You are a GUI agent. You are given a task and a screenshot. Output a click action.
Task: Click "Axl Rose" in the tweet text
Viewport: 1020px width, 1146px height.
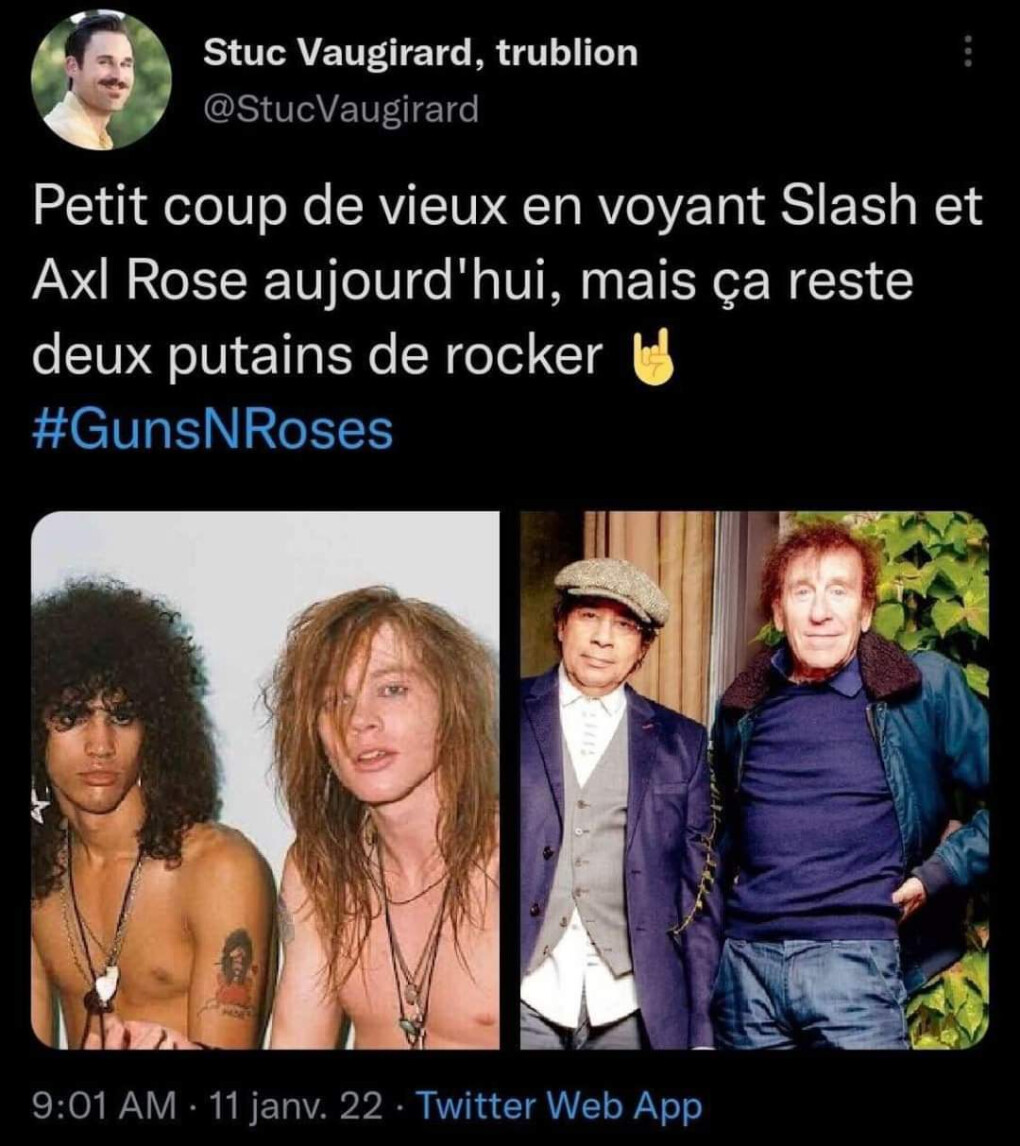tap(140, 281)
